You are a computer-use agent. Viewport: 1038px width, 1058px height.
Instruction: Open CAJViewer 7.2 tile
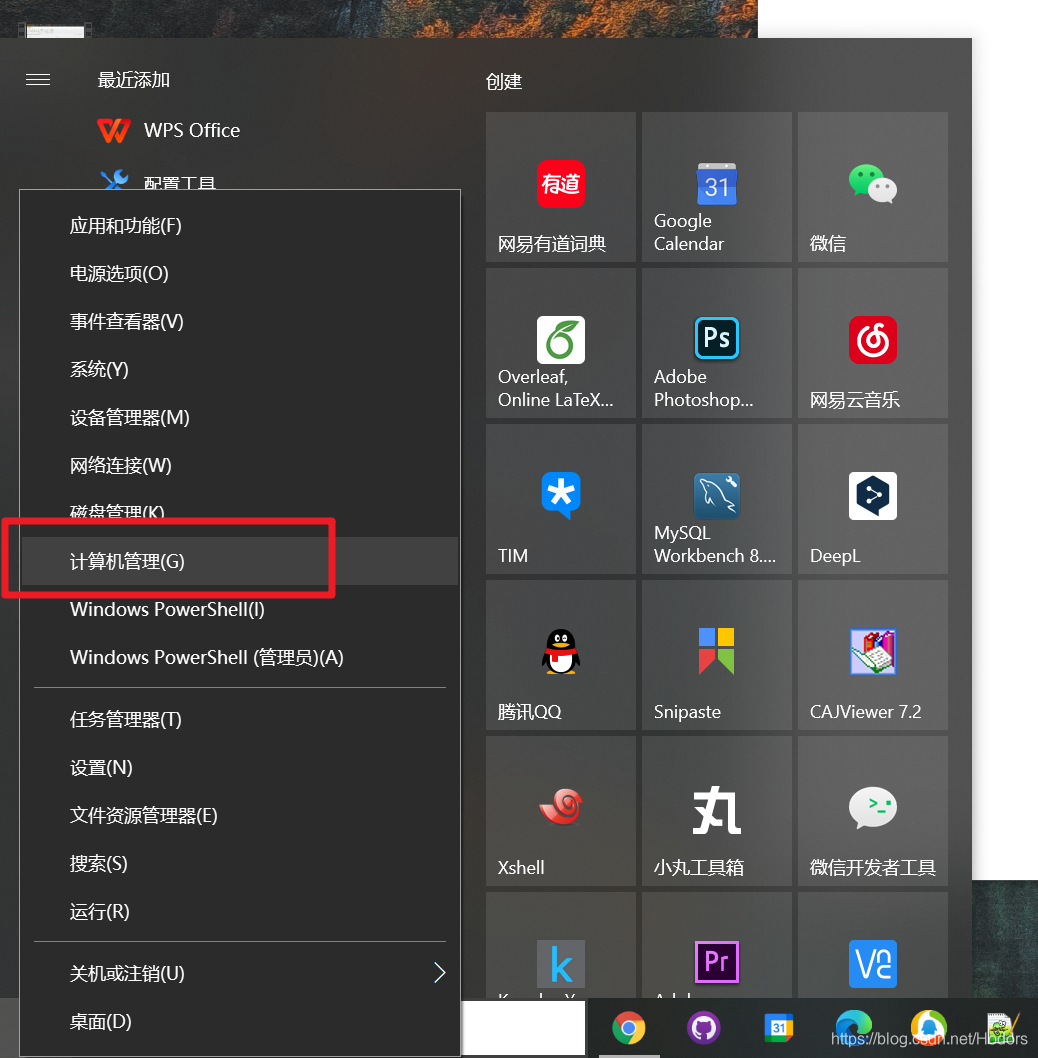pyautogui.click(x=873, y=655)
